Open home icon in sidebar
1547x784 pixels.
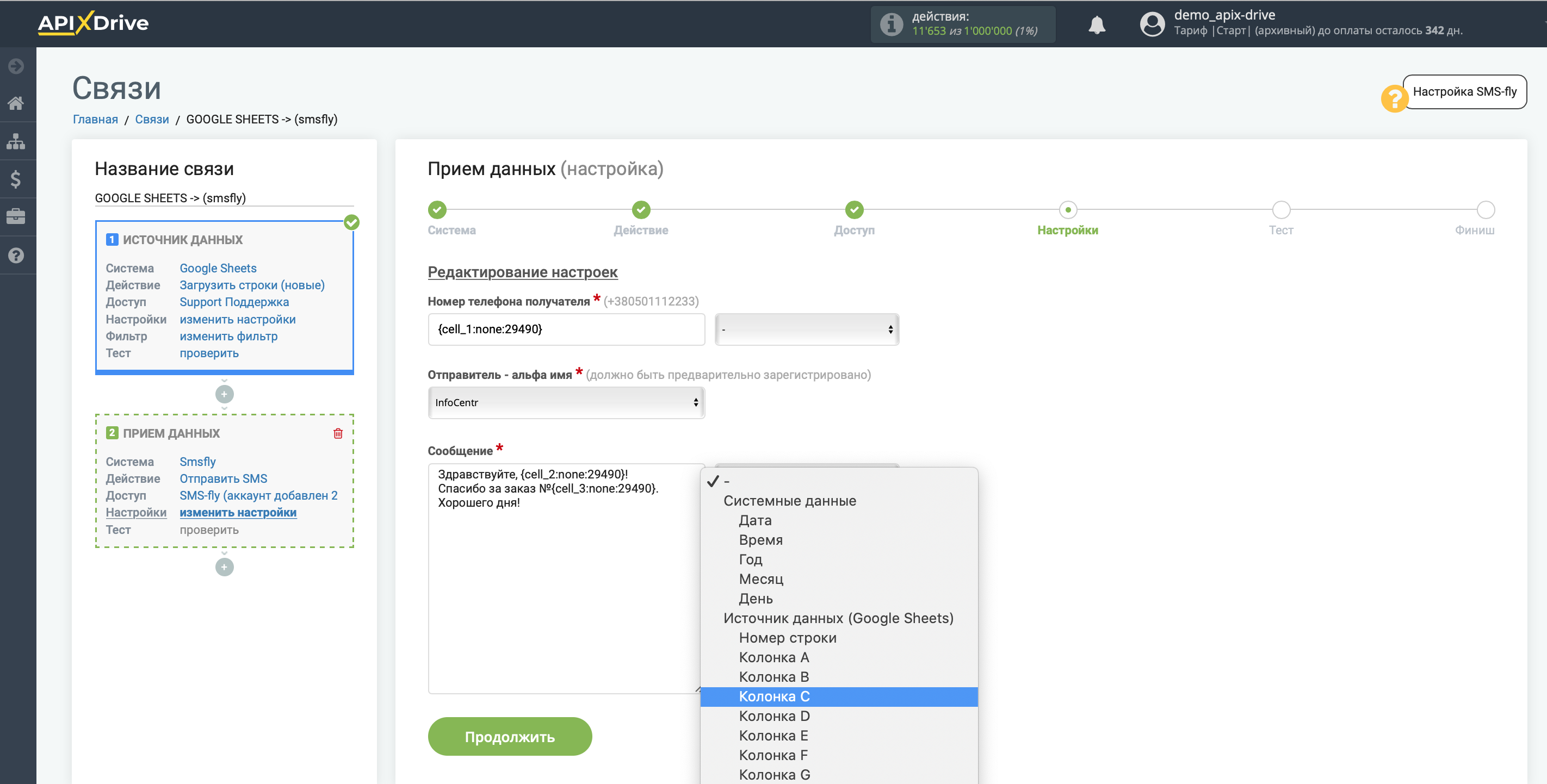point(16,103)
